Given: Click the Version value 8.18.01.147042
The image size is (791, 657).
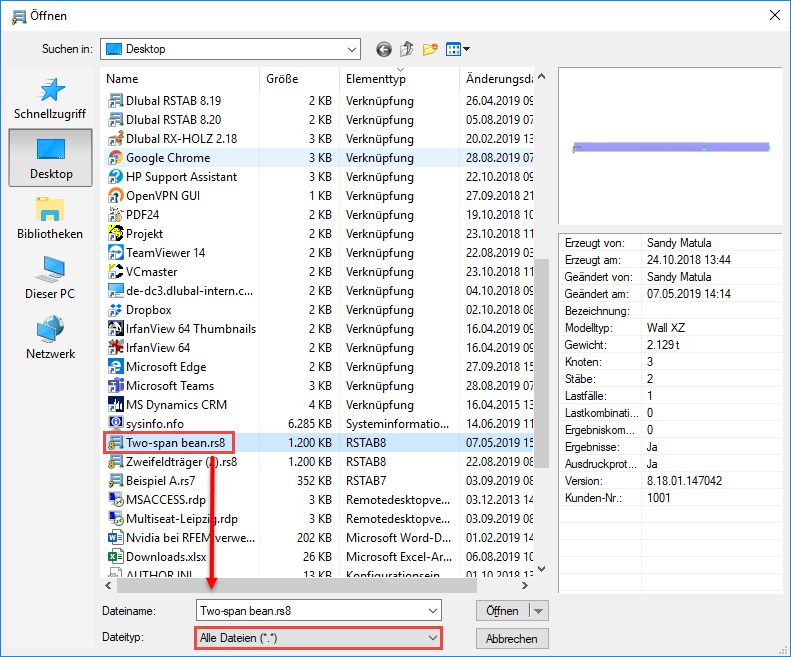Looking at the screenshot, I should point(685,481).
